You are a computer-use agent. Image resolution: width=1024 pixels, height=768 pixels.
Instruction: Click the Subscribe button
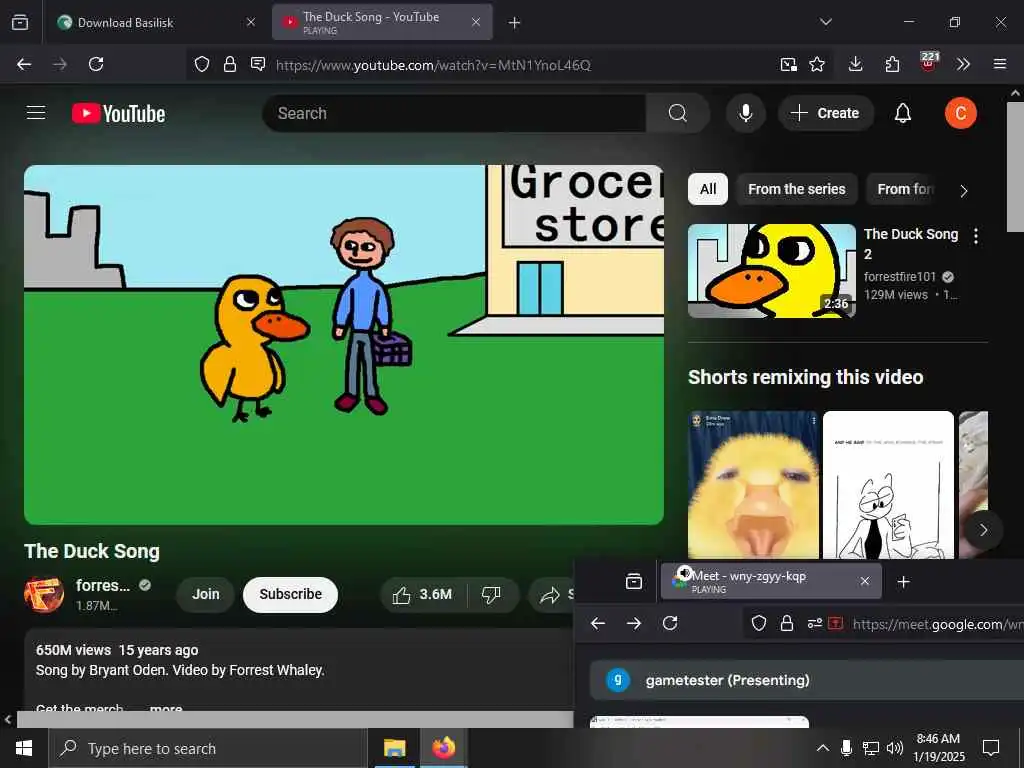291,594
